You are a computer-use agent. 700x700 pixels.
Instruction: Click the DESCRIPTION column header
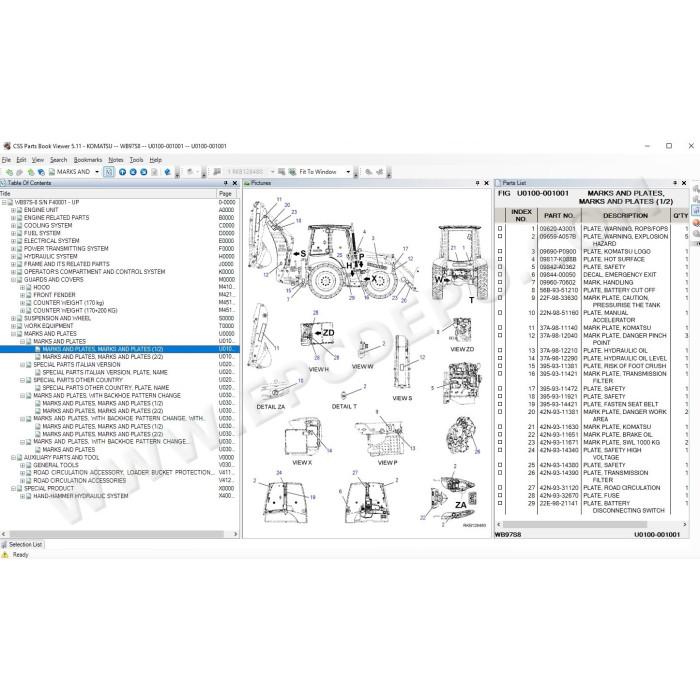pyautogui.click(x=625, y=216)
